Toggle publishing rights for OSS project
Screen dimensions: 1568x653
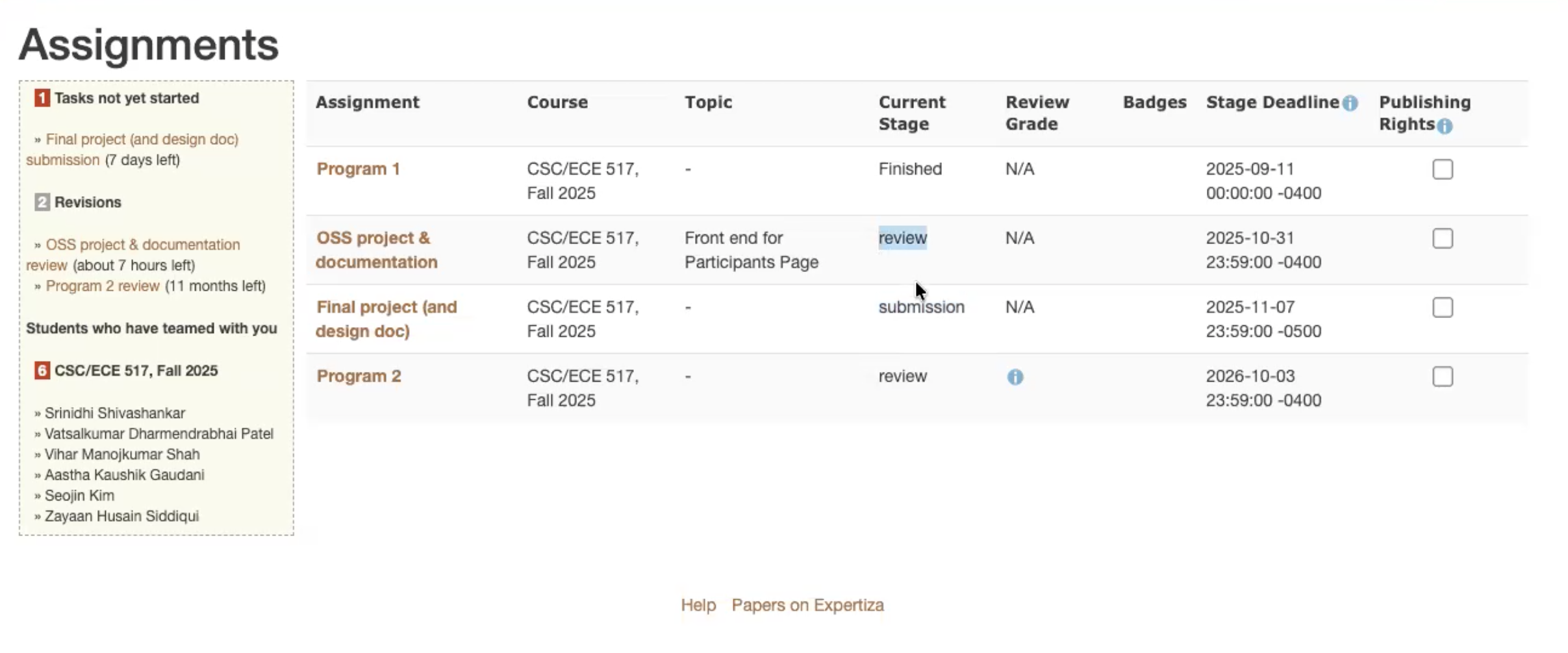click(x=1442, y=239)
